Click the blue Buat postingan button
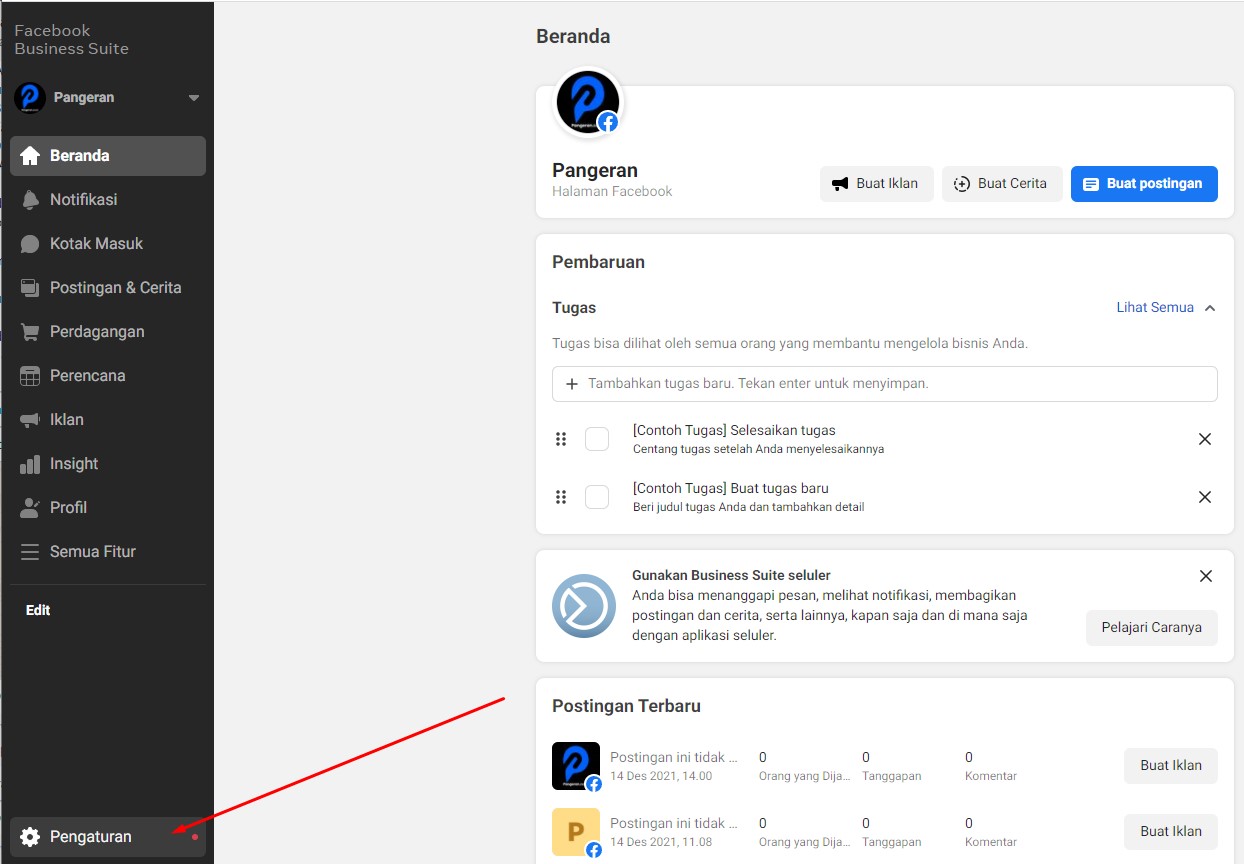The image size is (1244, 864). pos(1144,184)
